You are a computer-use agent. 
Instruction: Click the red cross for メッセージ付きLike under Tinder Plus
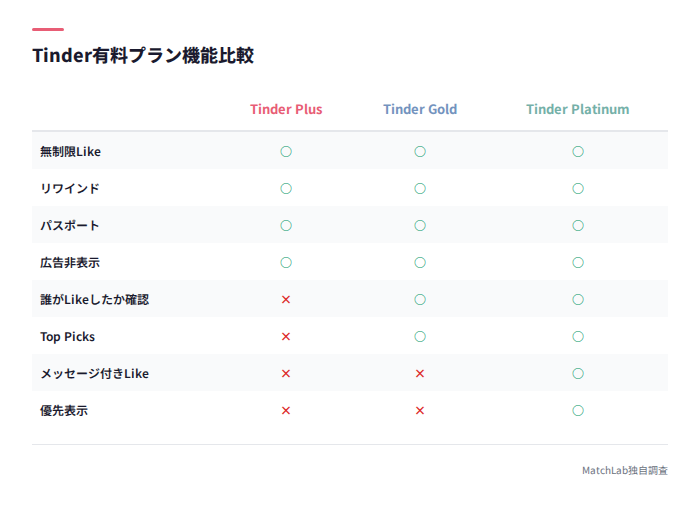pyautogui.click(x=286, y=374)
